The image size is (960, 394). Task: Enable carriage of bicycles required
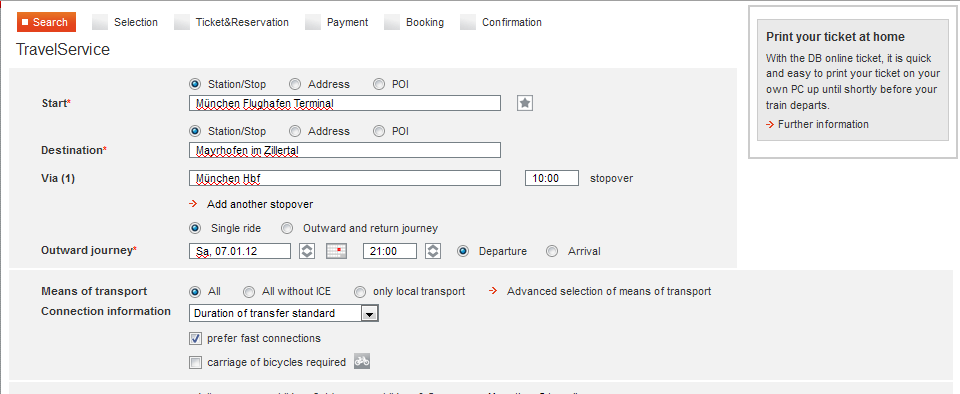(195, 362)
